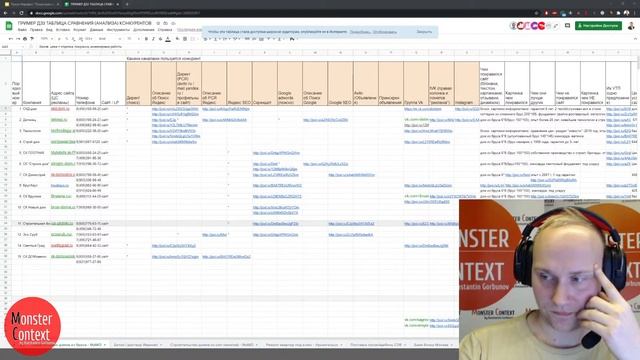
Task: Open the Вставка menu
Action: click(x=63, y=30)
